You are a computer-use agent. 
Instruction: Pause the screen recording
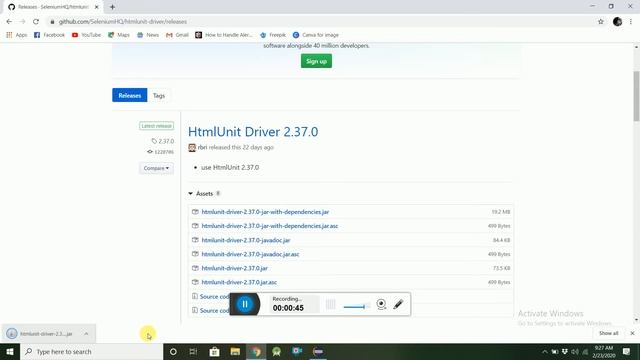point(245,304)
